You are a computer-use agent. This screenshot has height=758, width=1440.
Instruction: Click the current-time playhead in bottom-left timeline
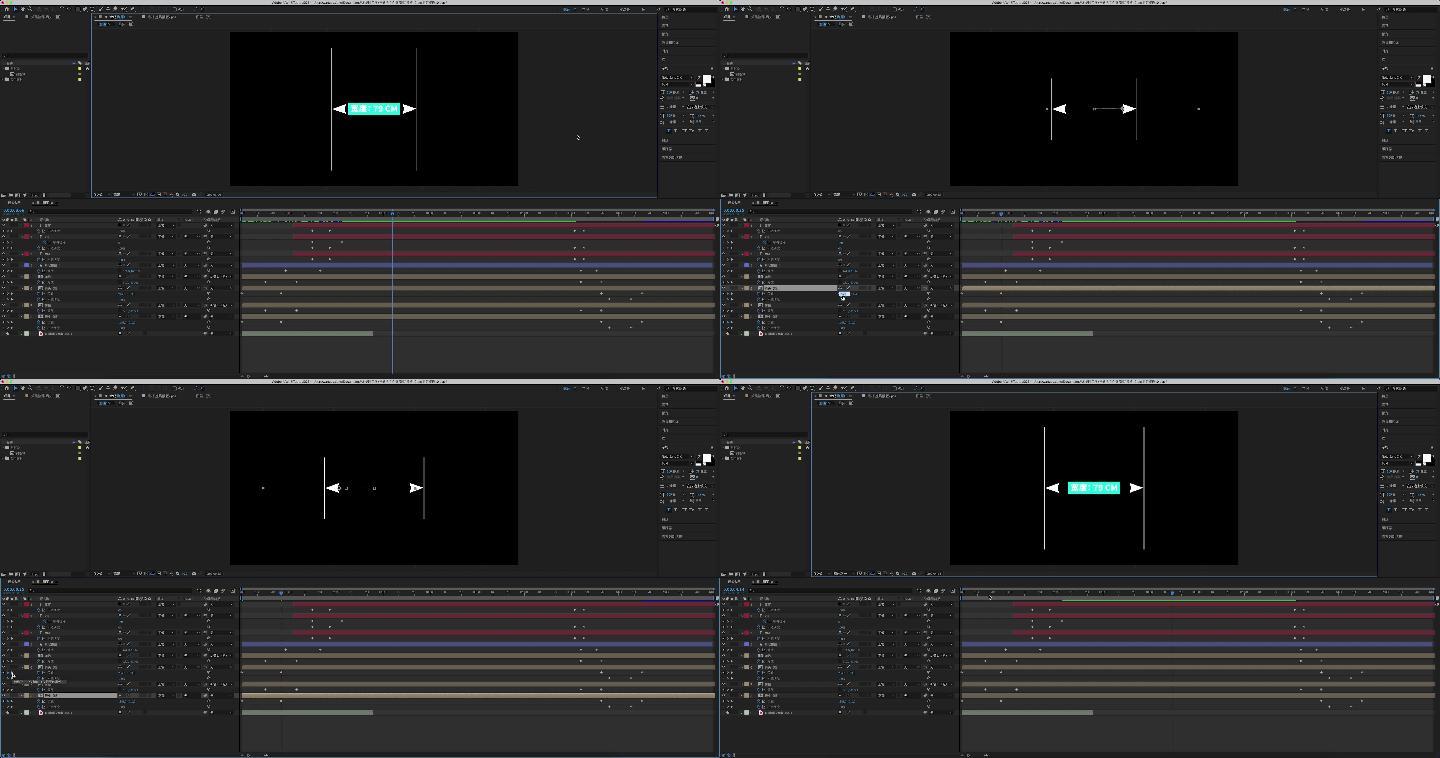(x=281, y=592)
